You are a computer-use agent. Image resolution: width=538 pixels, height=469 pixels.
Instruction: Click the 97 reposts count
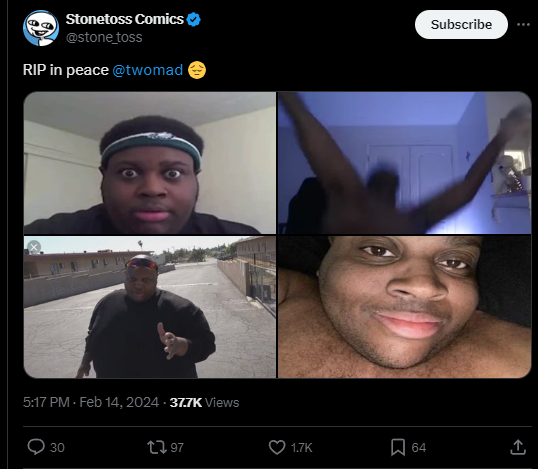pyautogui.click(x=177, y=448)
